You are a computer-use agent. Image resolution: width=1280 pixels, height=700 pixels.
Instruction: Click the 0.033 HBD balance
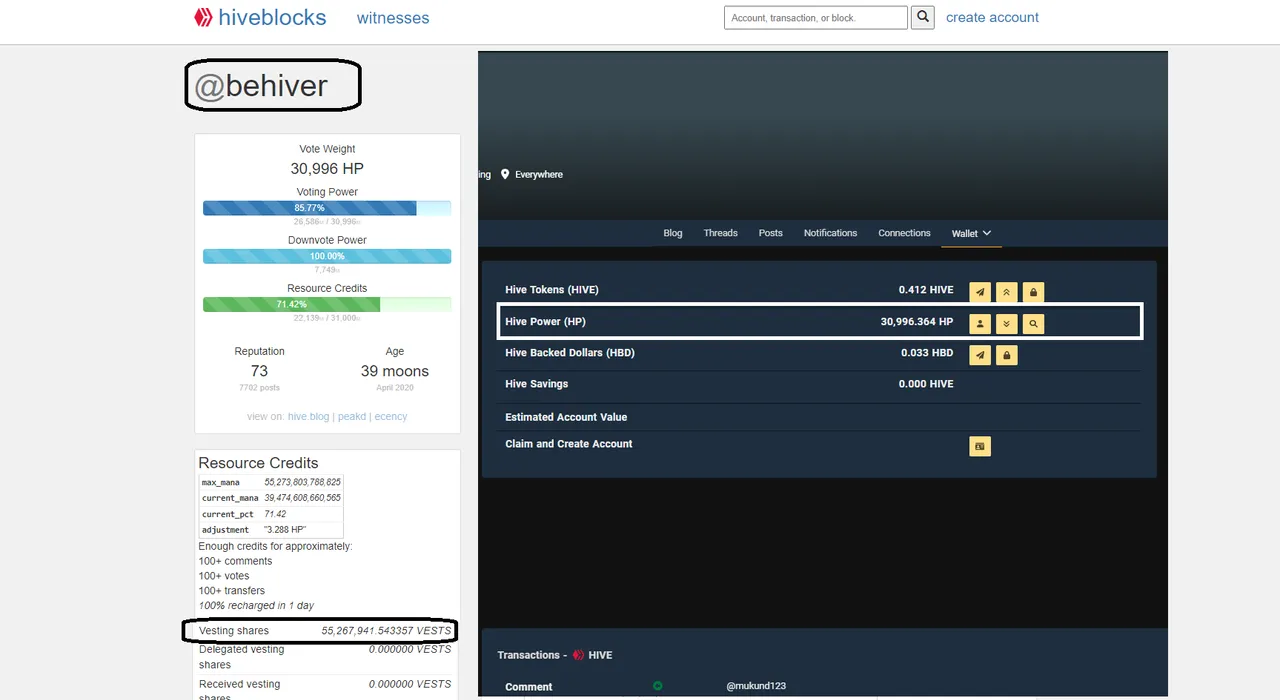pyautogui.click(x=927, y=353)
